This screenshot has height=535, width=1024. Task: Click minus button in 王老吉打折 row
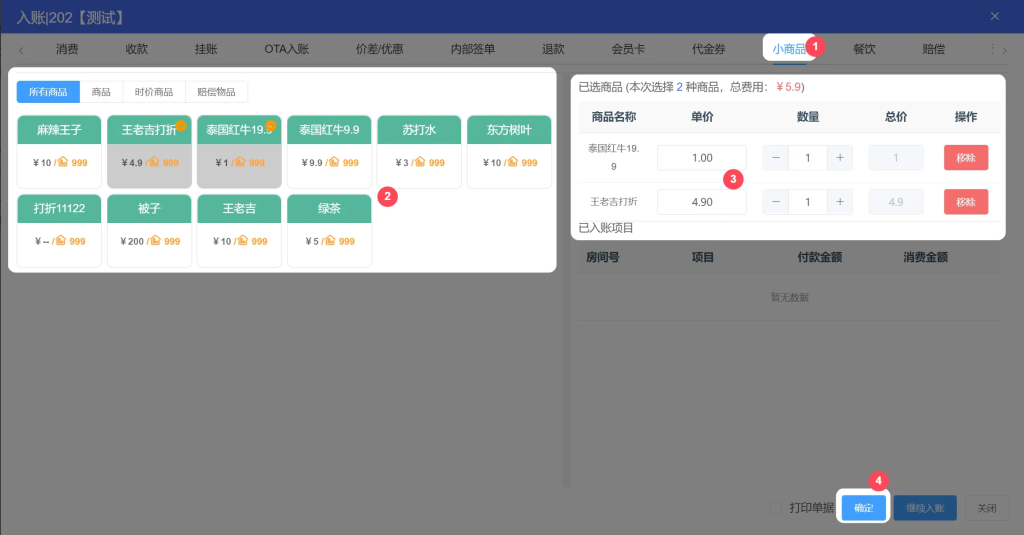776,202
